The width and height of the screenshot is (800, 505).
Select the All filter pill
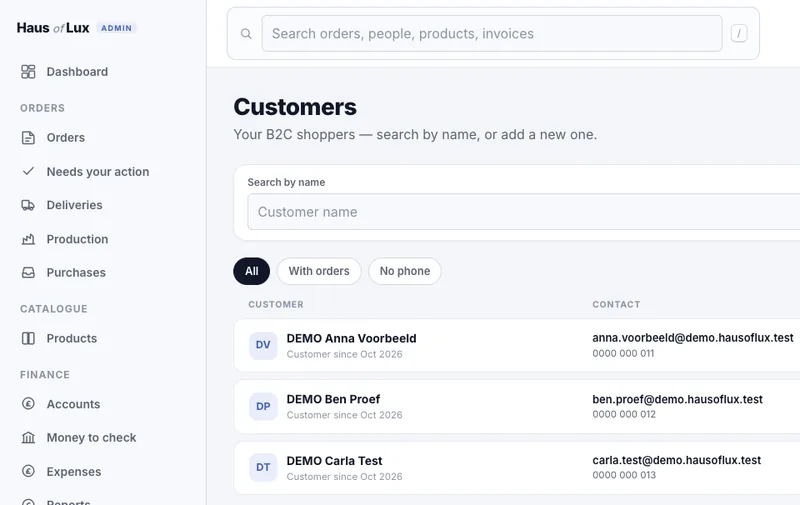click(x=252, y=271)
